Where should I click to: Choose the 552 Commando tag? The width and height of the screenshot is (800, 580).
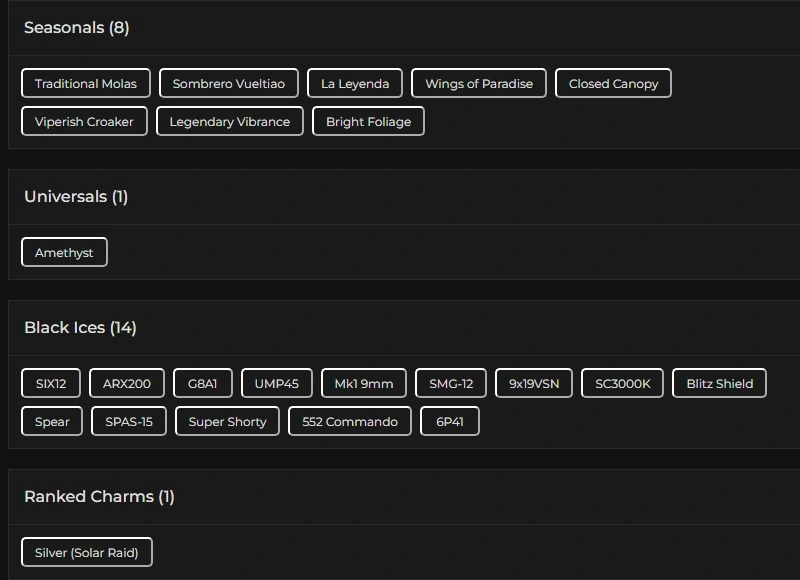click(x=350, y=422)
